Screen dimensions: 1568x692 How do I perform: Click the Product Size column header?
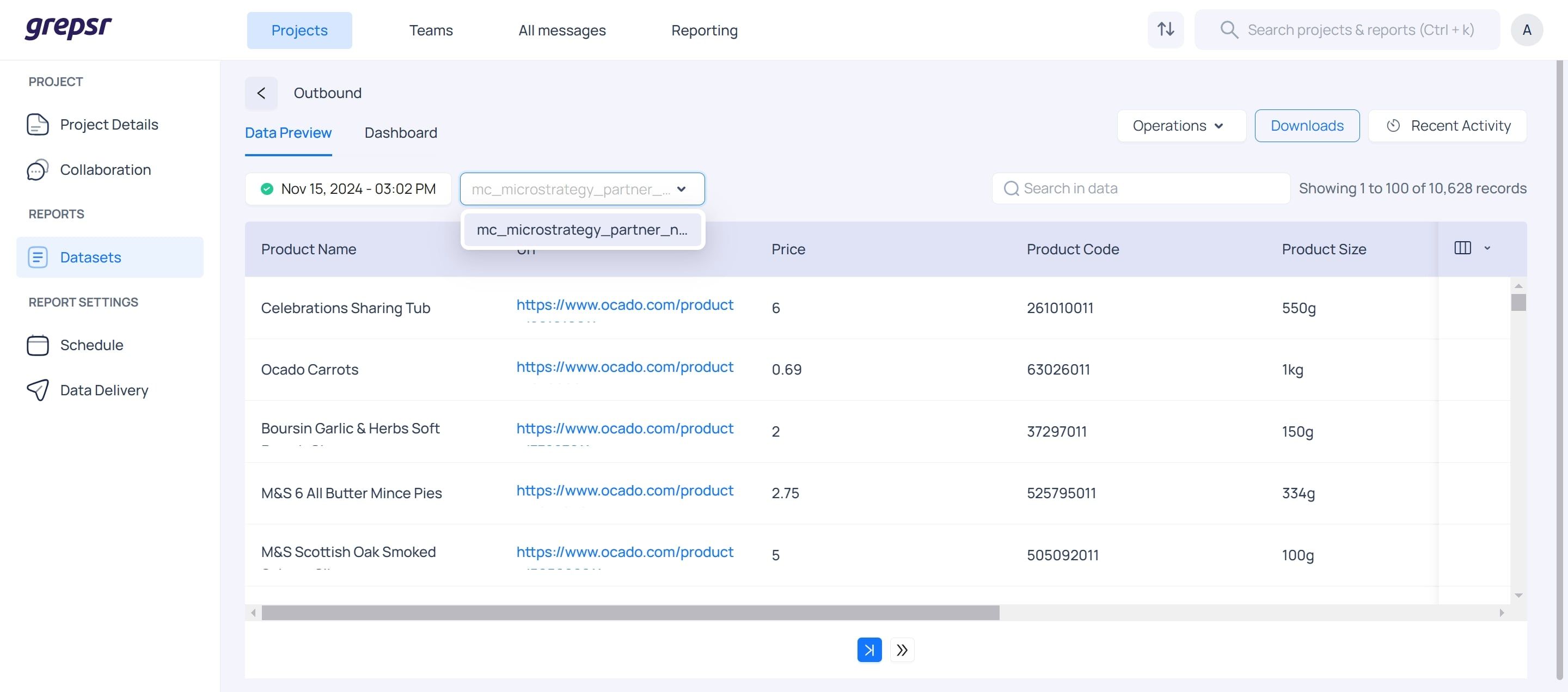pyautogui.click(x=1324, y=249)
